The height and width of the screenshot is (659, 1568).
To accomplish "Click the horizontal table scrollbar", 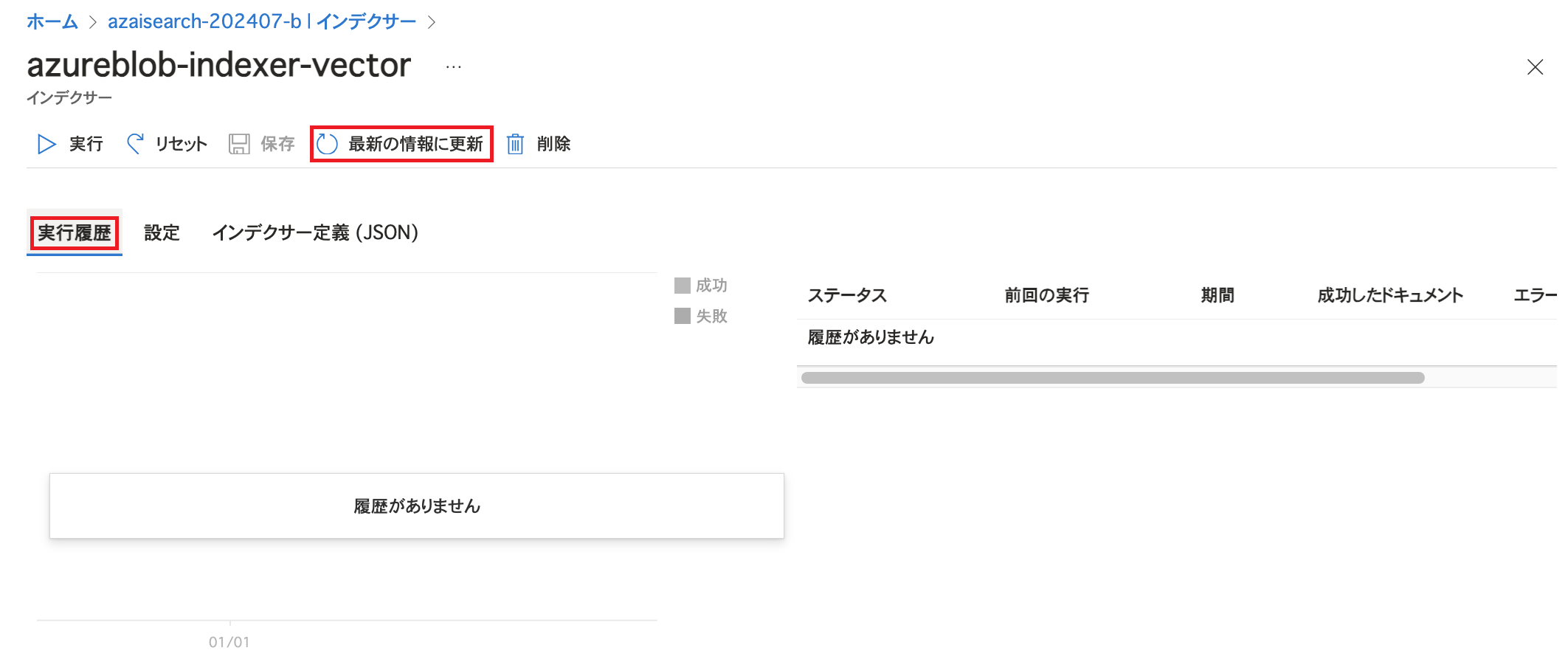I will pos(1113,378).
